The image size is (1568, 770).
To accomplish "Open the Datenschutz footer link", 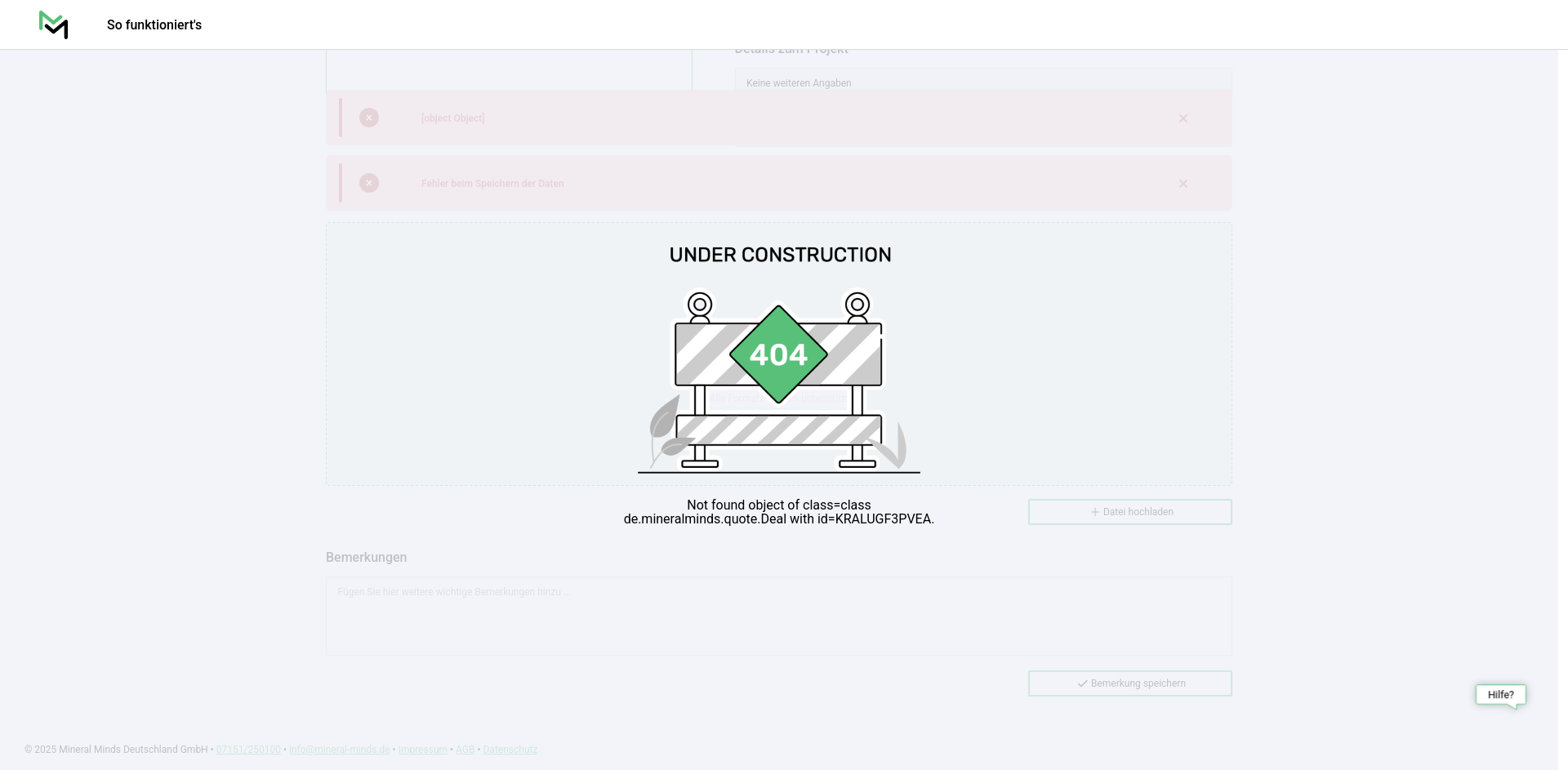I will click(510, 750).
